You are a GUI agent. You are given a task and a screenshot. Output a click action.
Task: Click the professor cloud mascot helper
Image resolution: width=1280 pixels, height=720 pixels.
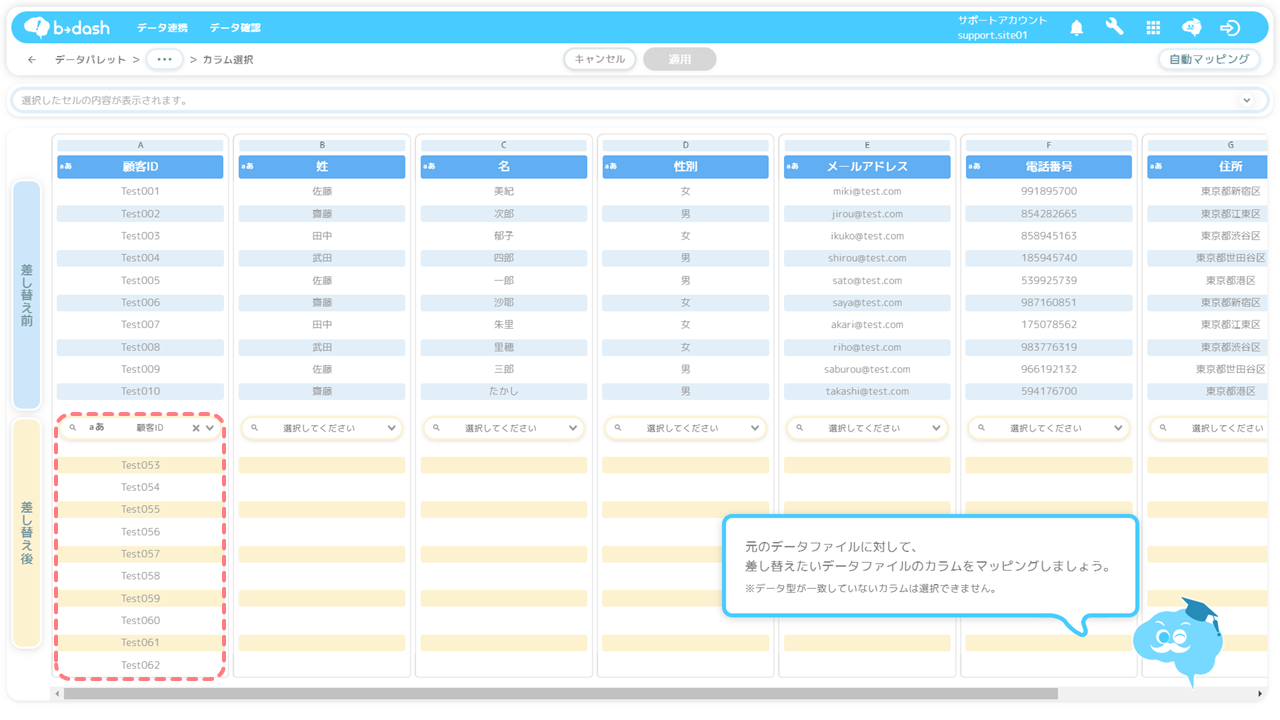coord(1178,638)
